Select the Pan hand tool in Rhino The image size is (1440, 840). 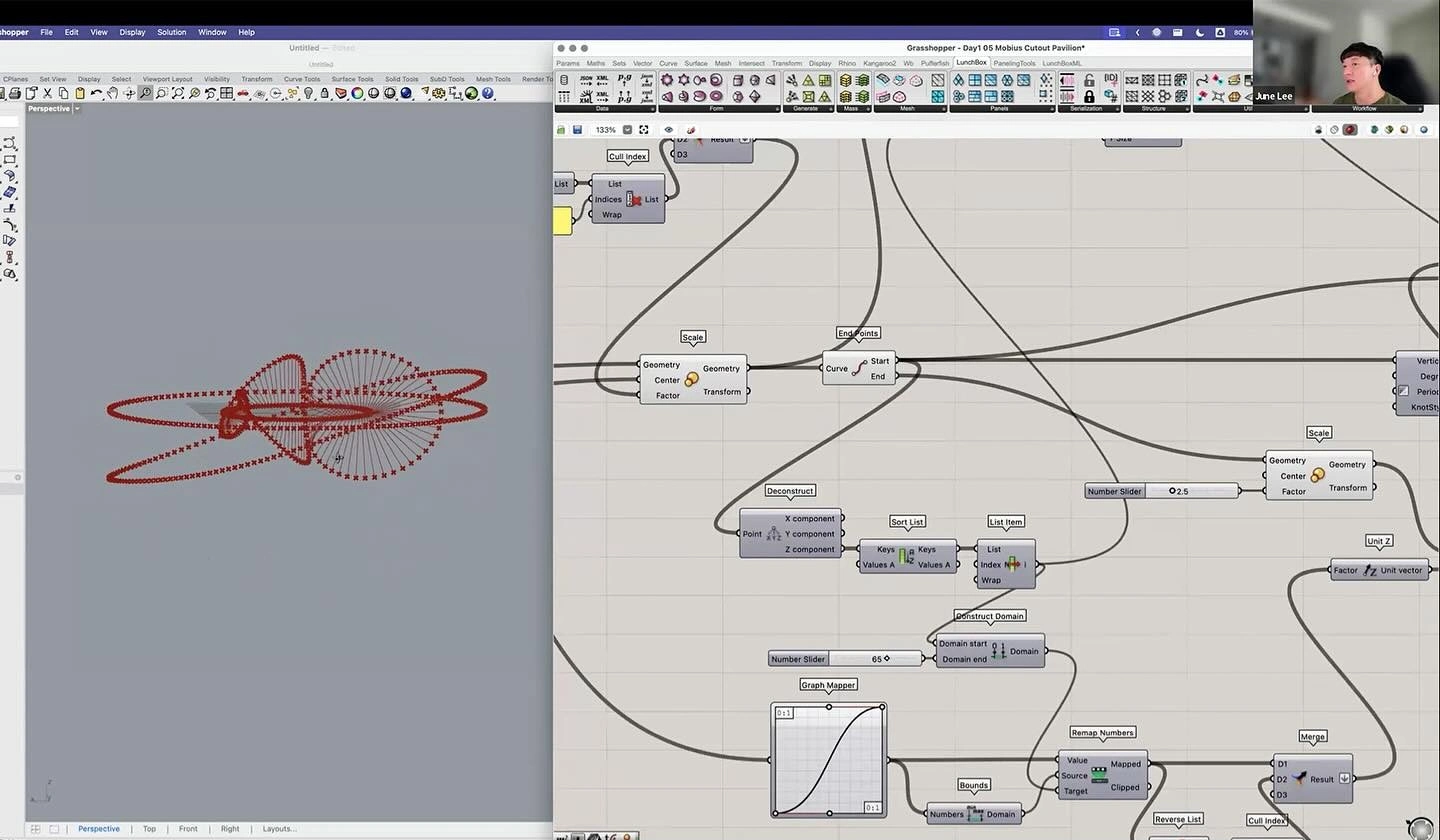pos(112,93)
